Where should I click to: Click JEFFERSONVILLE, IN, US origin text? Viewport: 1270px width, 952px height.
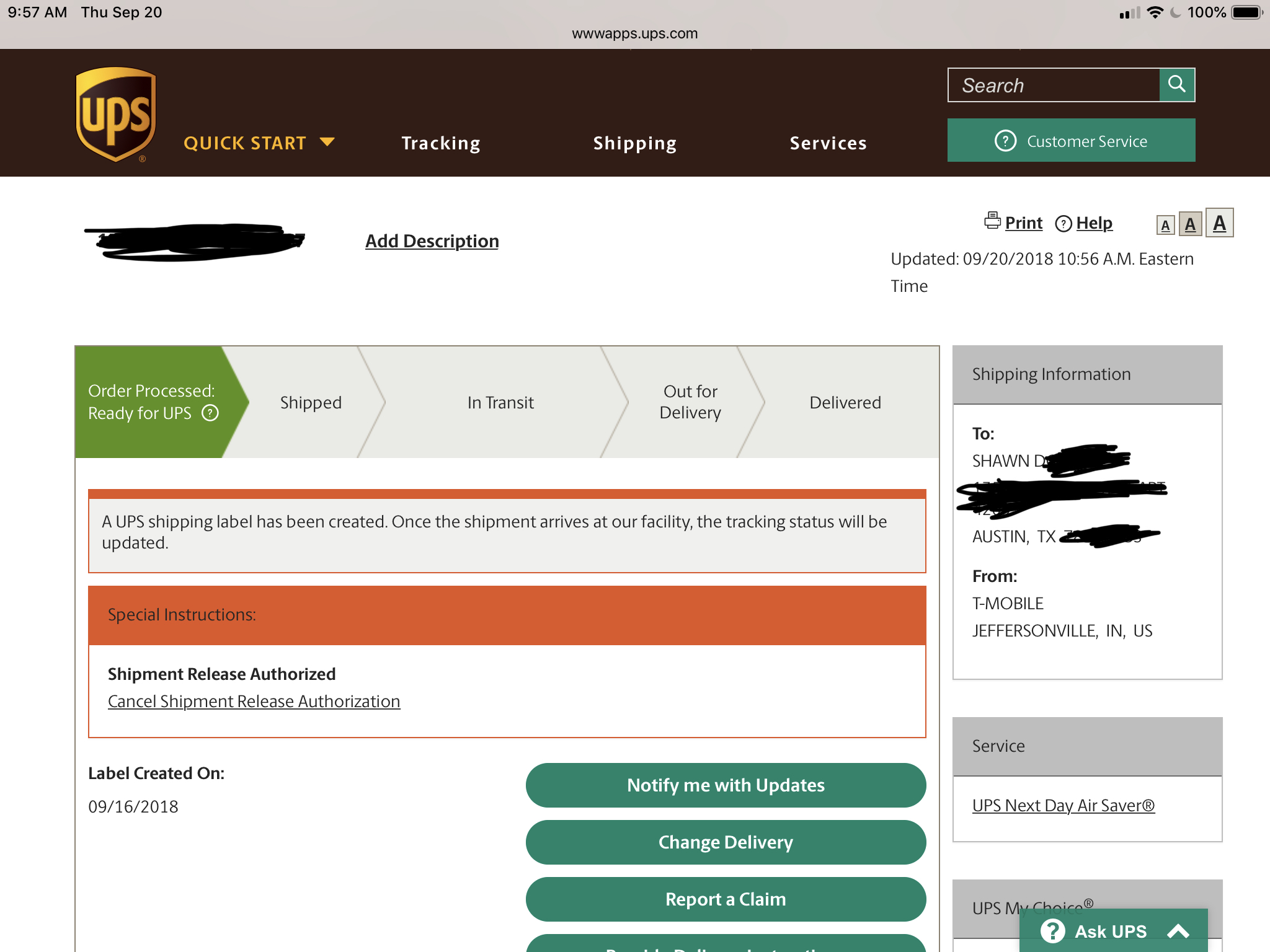click(x=1062, y=630)
